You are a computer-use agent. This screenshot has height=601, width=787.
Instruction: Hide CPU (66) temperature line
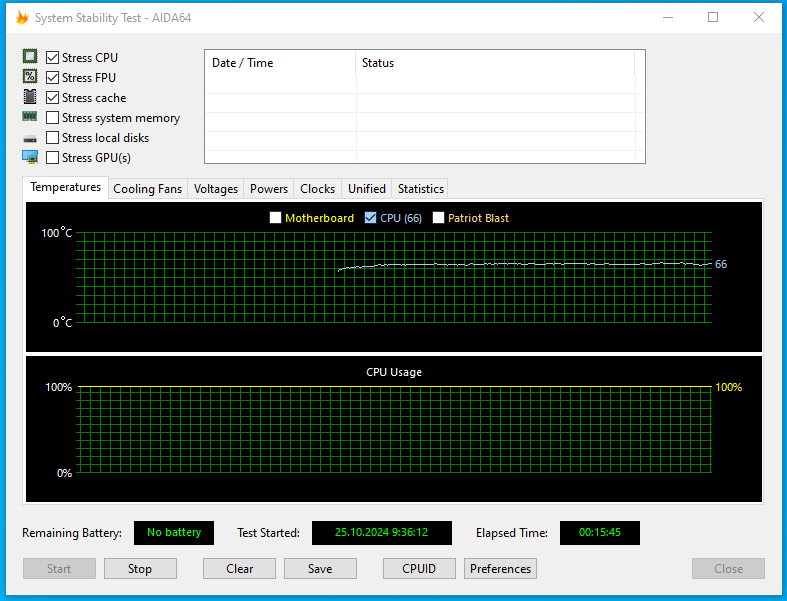coord(370,217)
